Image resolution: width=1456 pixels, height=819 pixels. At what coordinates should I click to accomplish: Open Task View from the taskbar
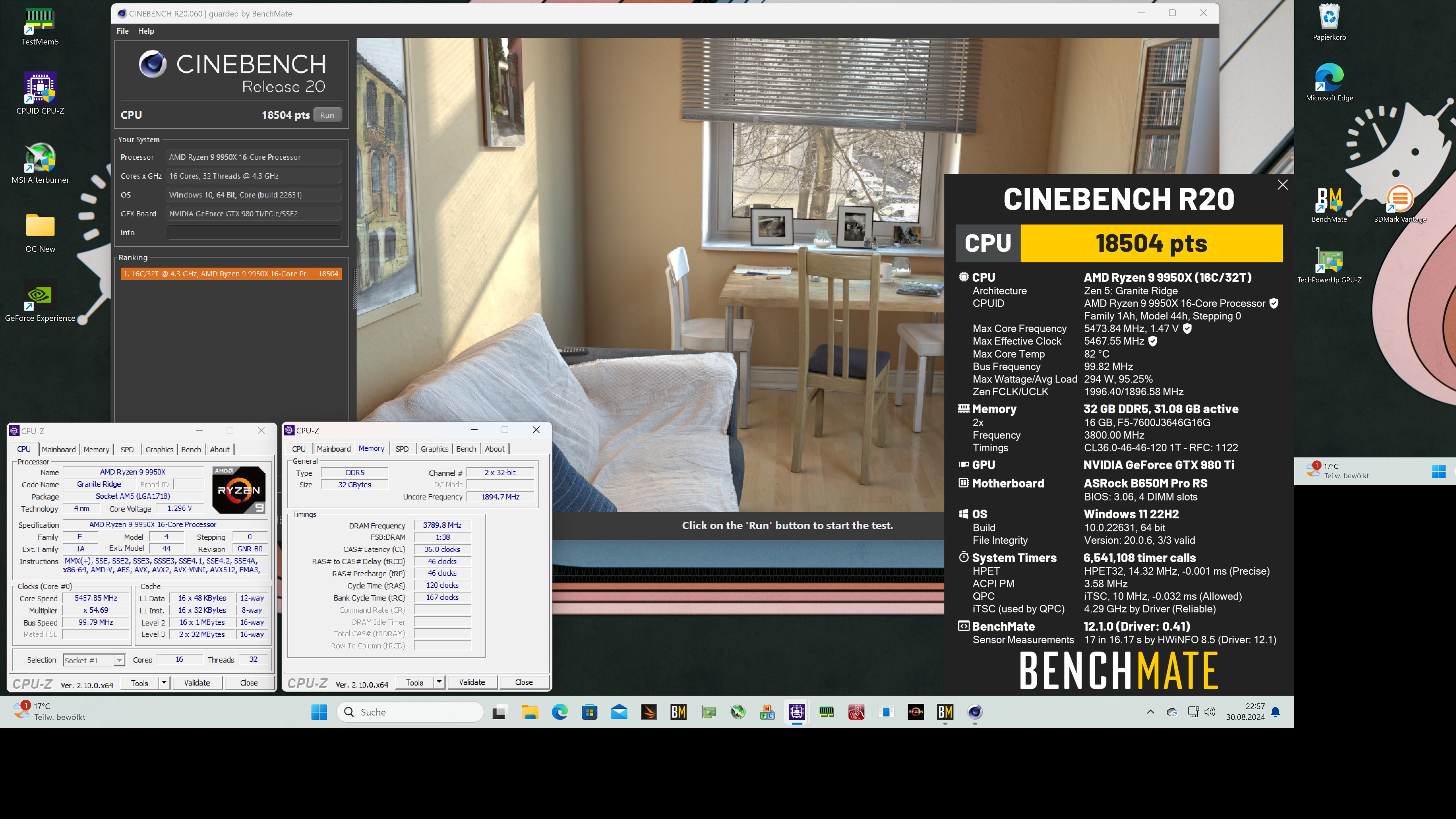point(499,711)
